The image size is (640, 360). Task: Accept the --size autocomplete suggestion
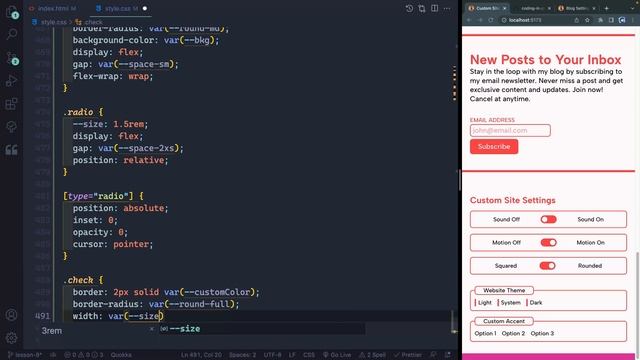click(262, 329)
